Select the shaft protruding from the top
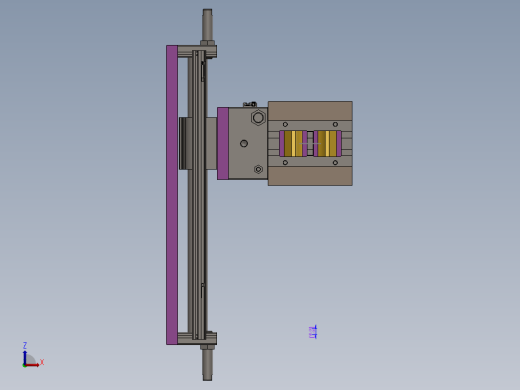 207,25
